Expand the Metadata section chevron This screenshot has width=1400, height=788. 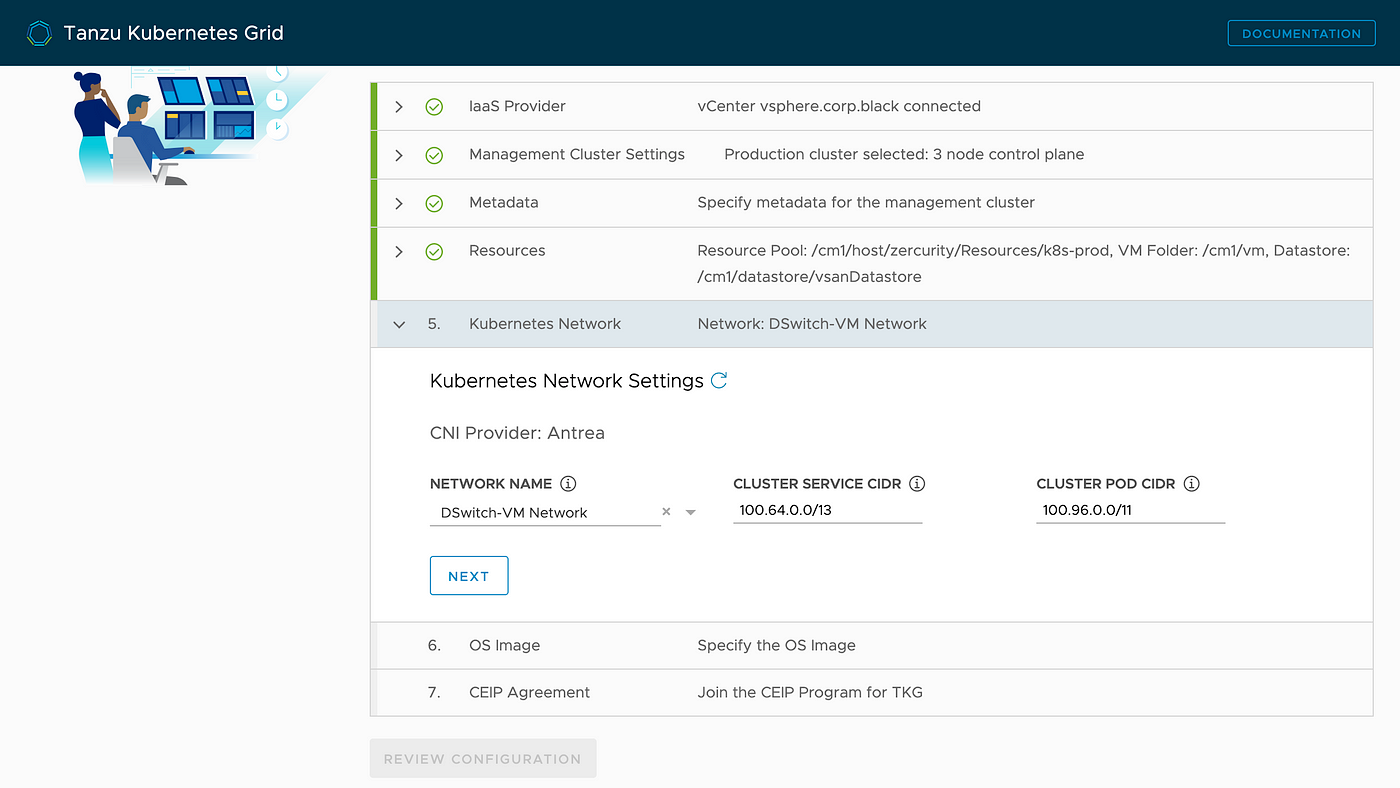(x=399, y=203)
